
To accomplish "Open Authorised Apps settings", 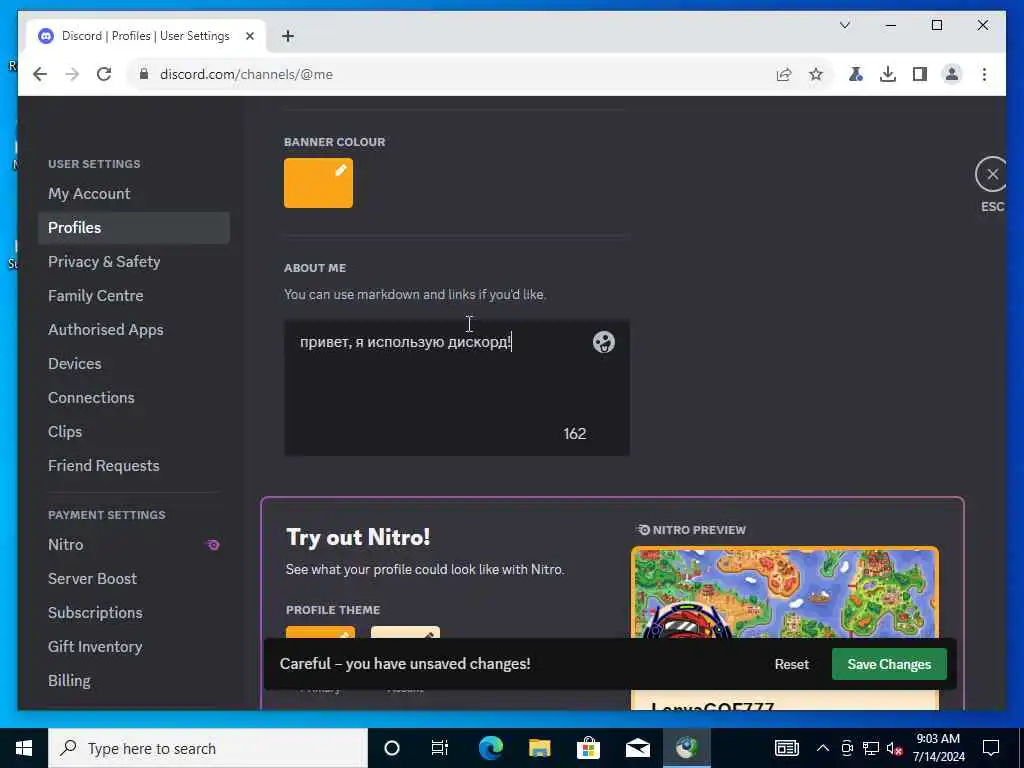I will pyautogui.click(x=134, y=330).
